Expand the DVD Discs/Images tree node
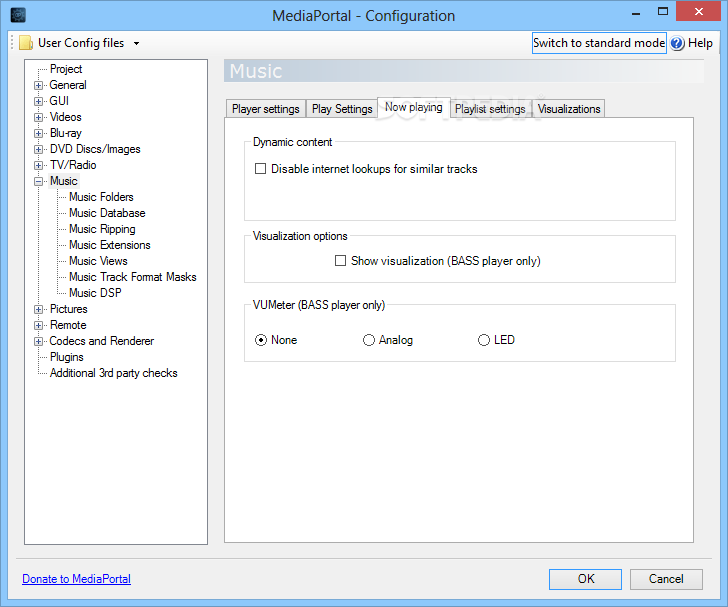 (39, 150)
